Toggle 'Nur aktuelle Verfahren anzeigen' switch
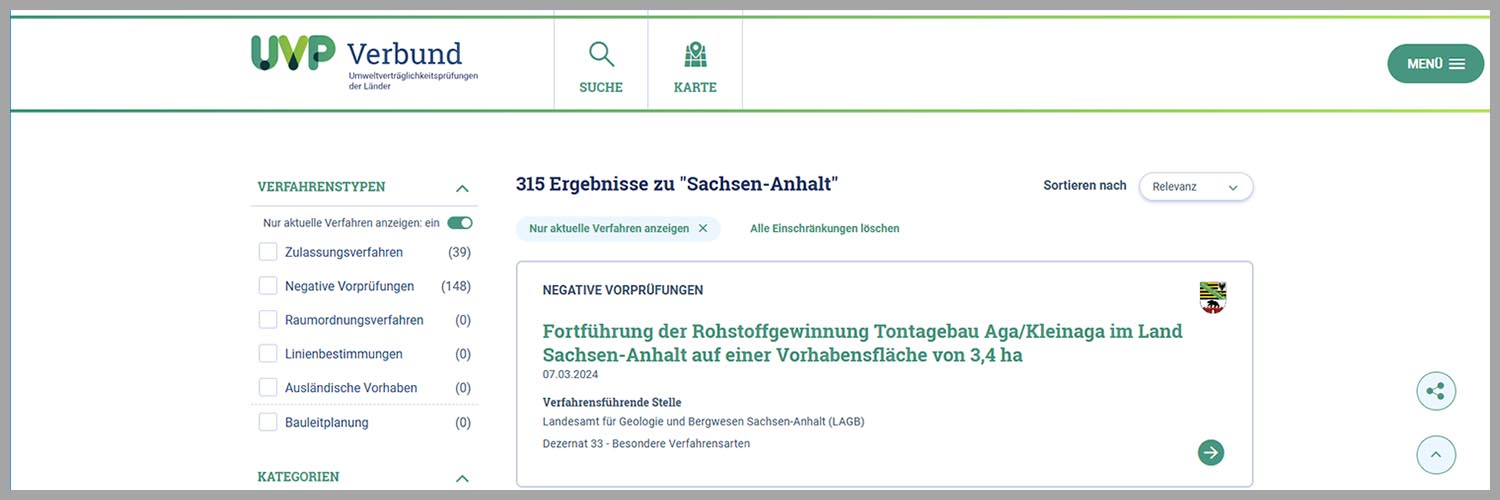Image resolution: width=1500 pixels, height=500 pixels. [460, 223]
